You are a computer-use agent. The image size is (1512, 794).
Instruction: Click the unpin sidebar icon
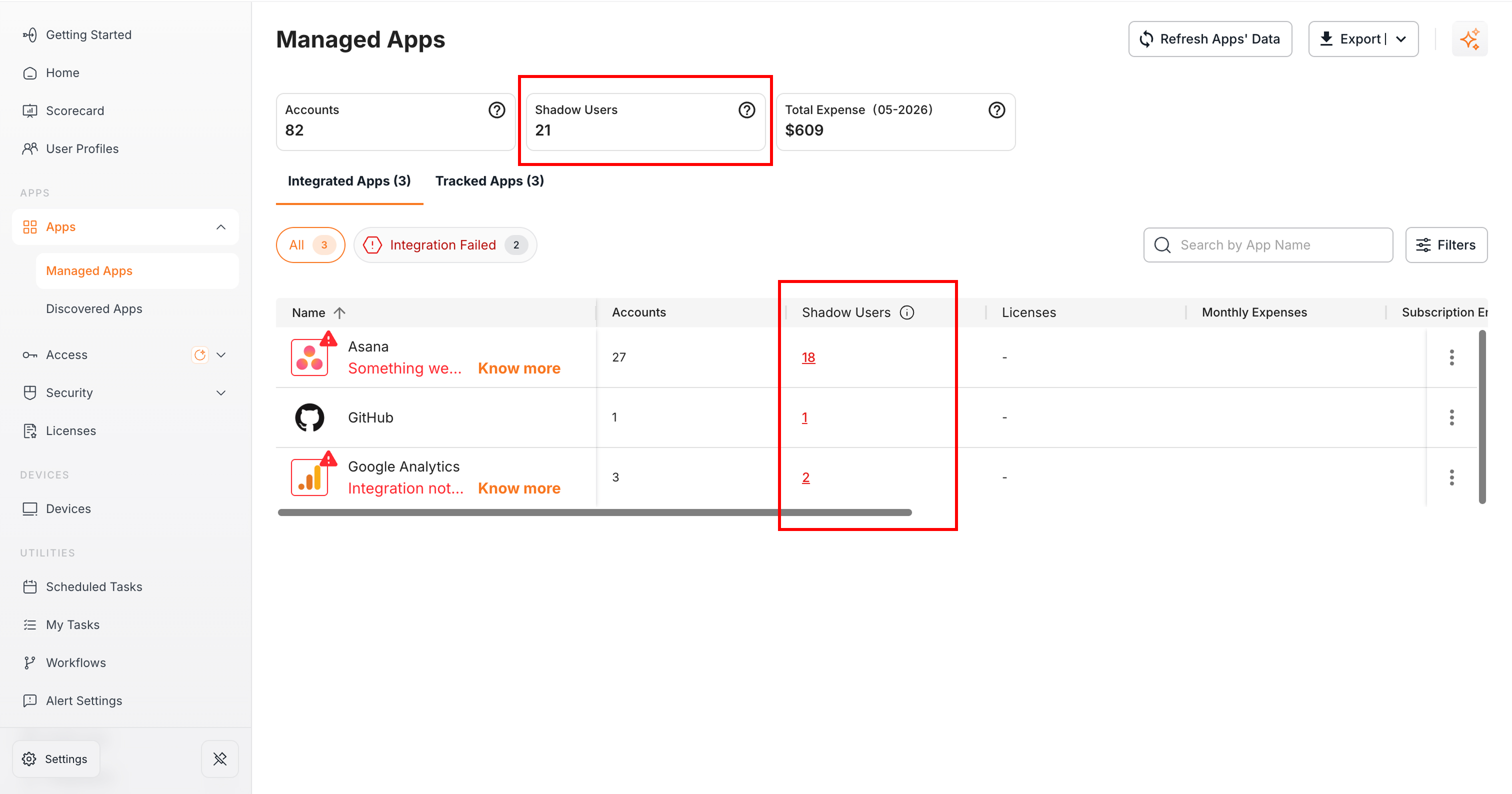pyautogui.click(x=219, y=759)
